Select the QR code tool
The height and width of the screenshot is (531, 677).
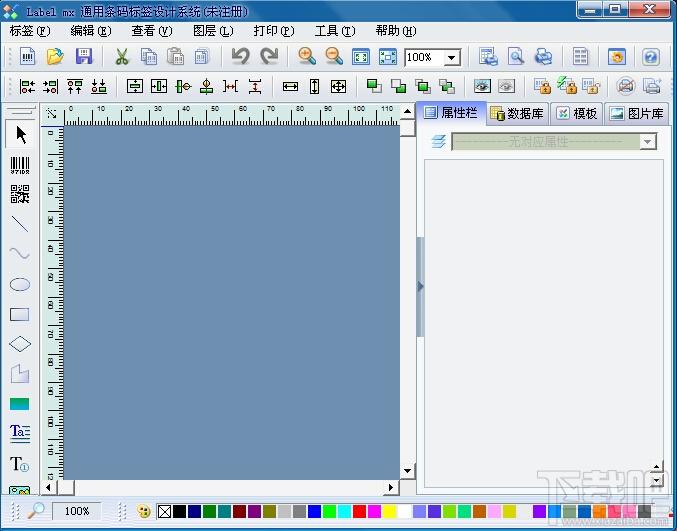click(20, 194)
